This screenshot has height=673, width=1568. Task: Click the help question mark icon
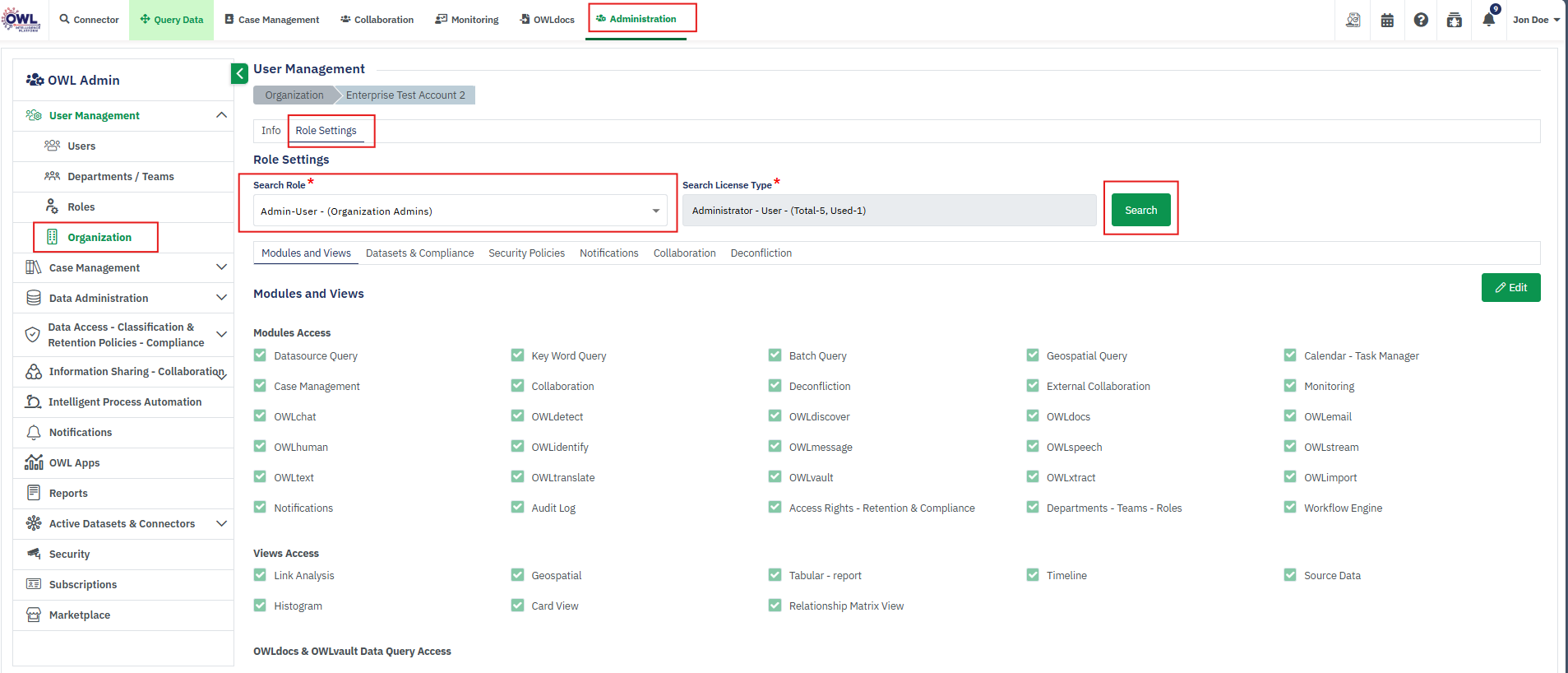1421,20
